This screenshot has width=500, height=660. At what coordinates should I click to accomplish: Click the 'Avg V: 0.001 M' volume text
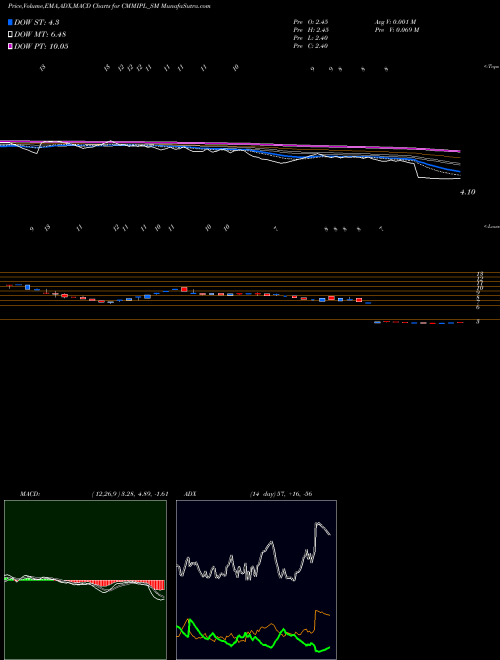pyautogui.click(x=395, y=21)
